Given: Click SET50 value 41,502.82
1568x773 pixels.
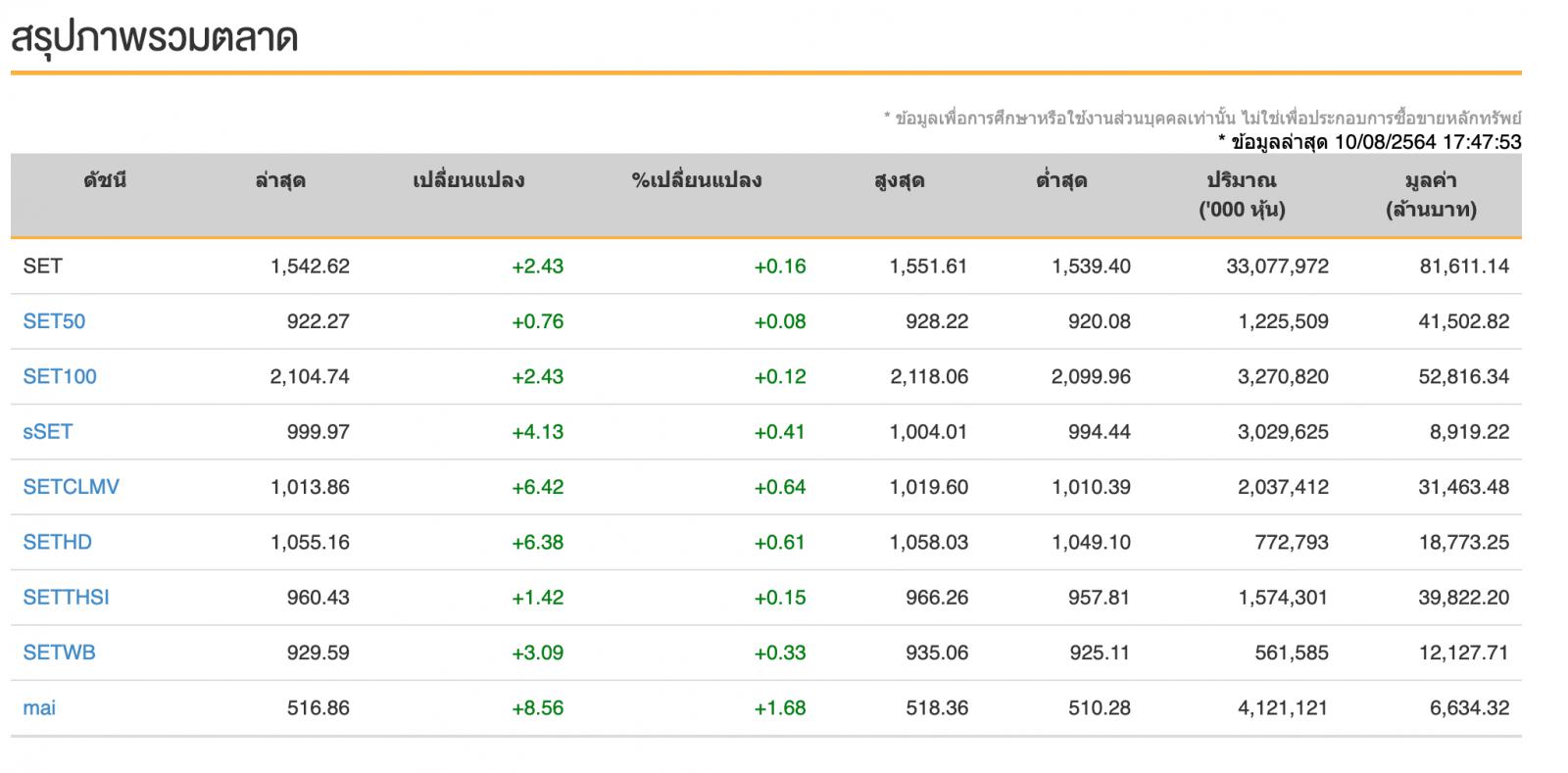Looking at the screenshot, I should [1464, 321].
